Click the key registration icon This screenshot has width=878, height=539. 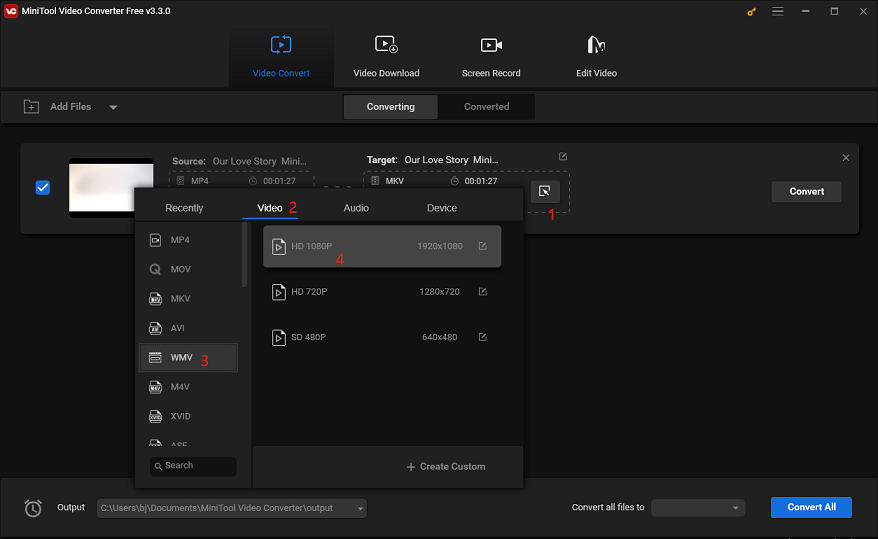point(751,11)
